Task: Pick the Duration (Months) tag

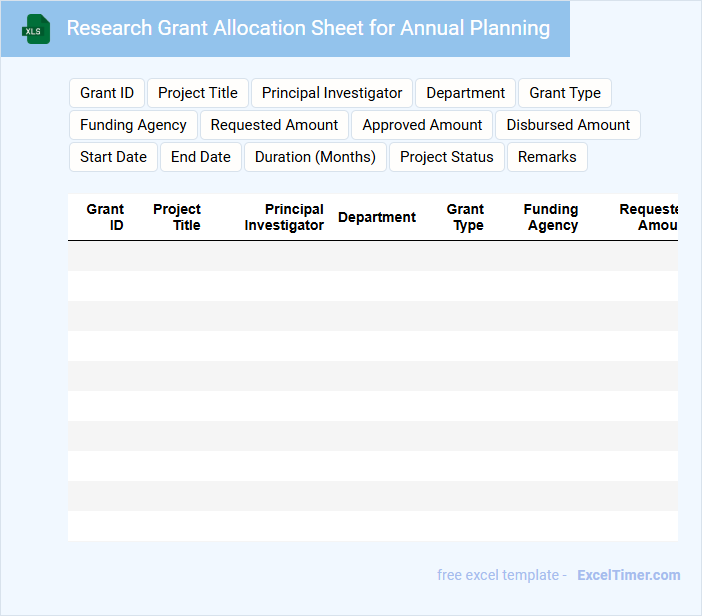Action: pyautogui.click(x=315, y=157)
